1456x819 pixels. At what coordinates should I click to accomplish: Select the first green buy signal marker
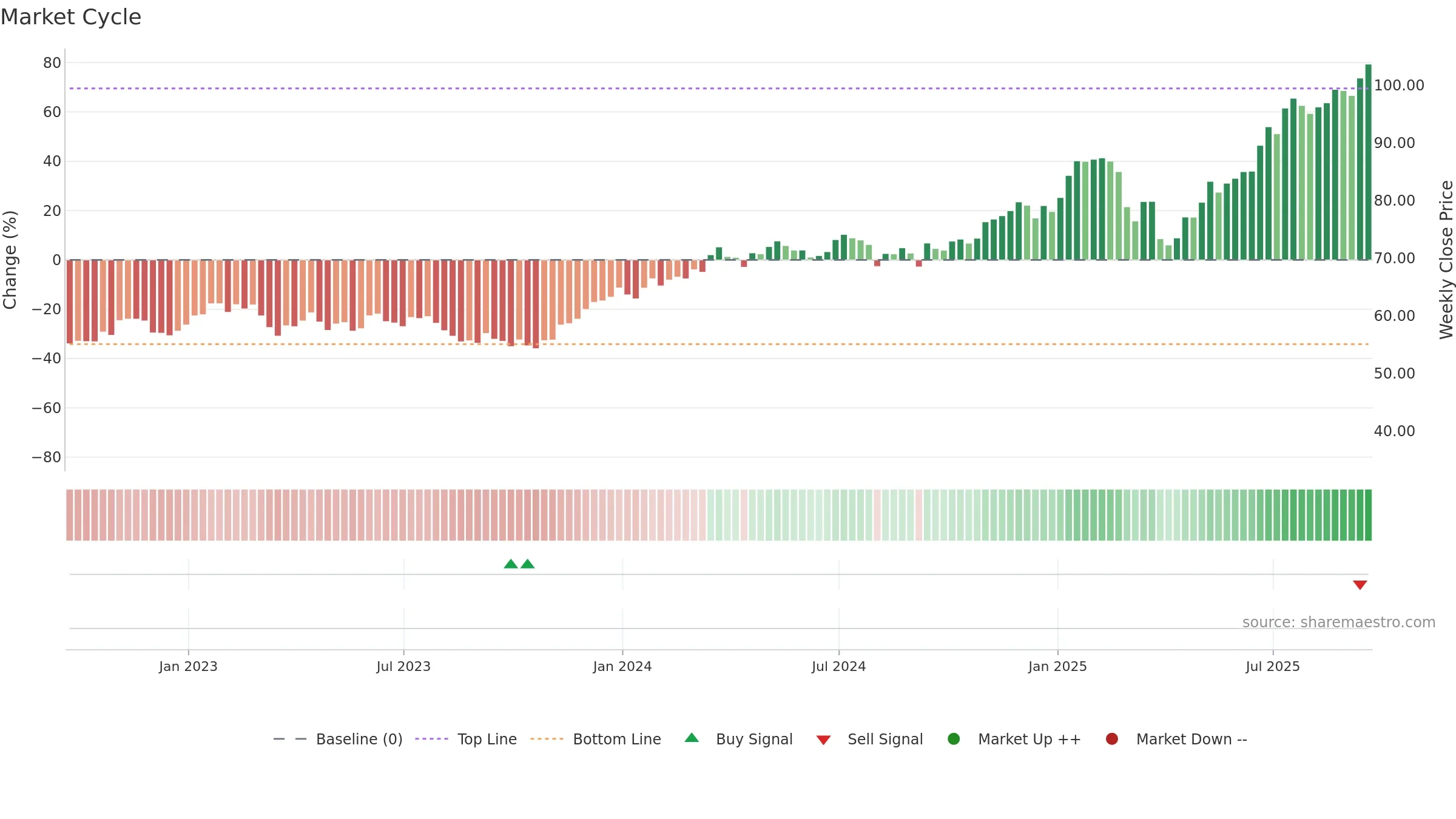[511, 564]
